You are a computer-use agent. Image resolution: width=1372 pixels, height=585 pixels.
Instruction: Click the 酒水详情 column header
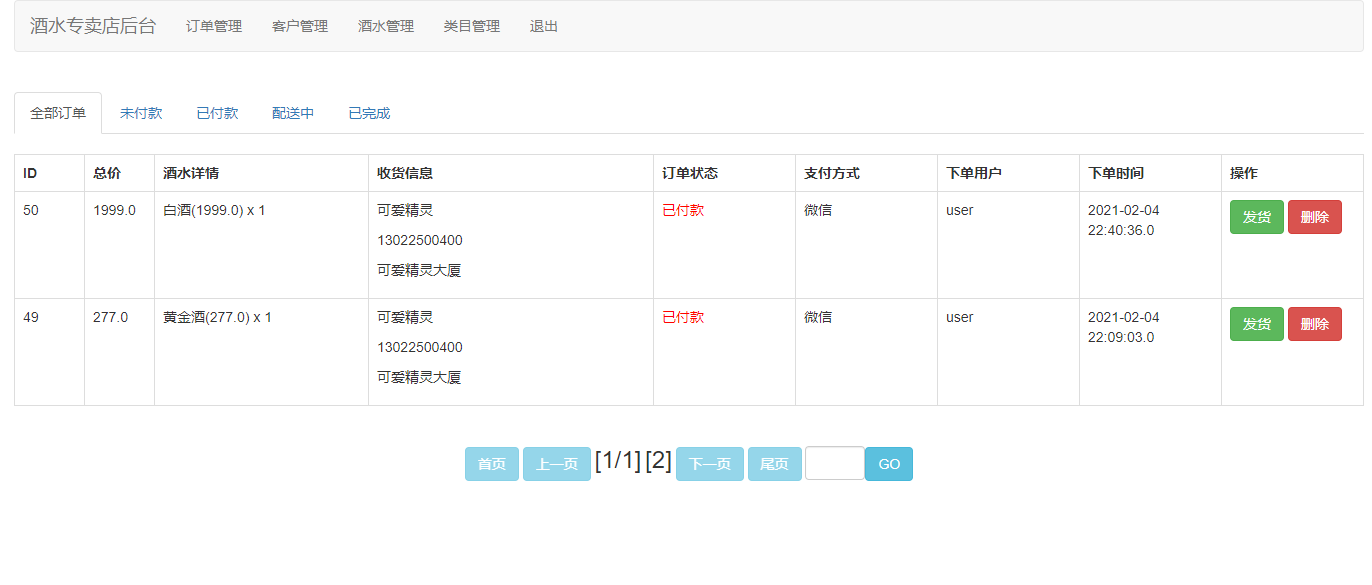tap(262, 173)
